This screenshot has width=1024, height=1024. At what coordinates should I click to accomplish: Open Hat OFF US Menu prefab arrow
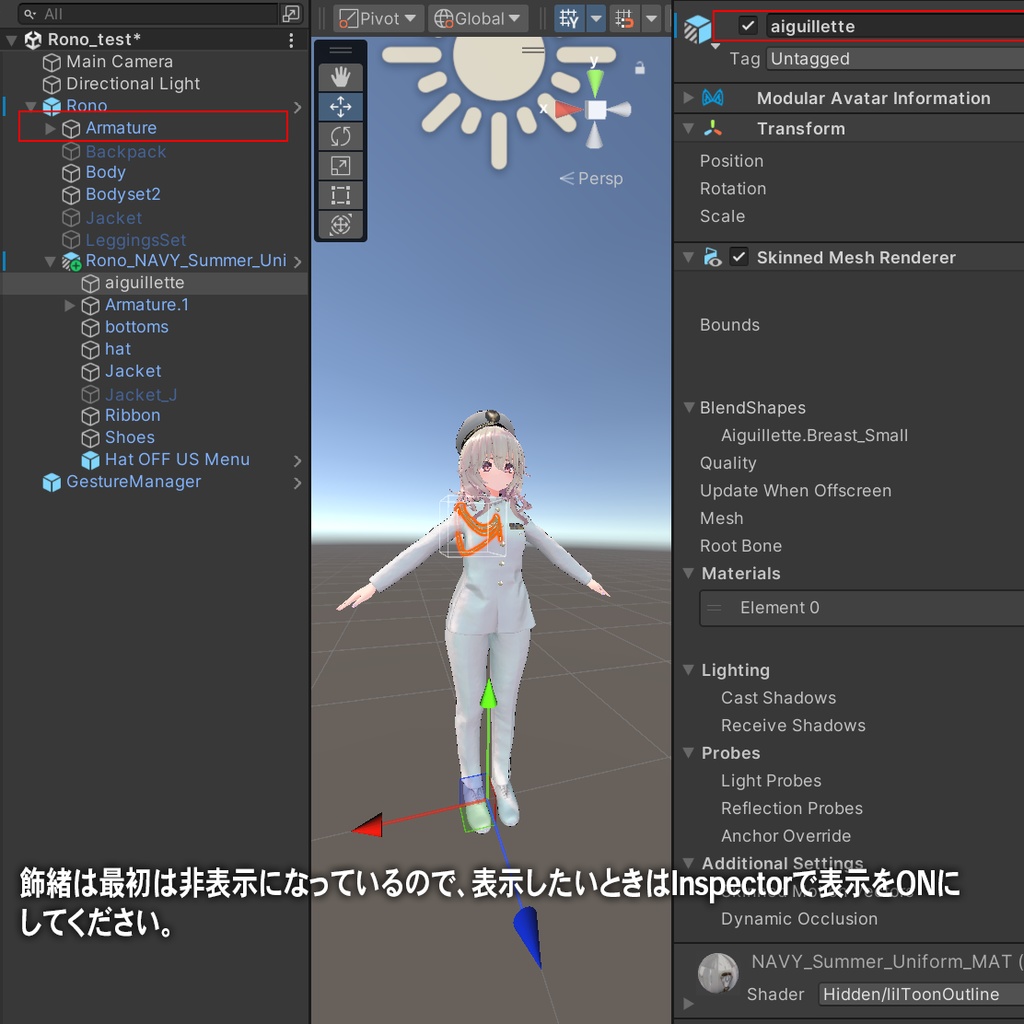tap(298, 460)
